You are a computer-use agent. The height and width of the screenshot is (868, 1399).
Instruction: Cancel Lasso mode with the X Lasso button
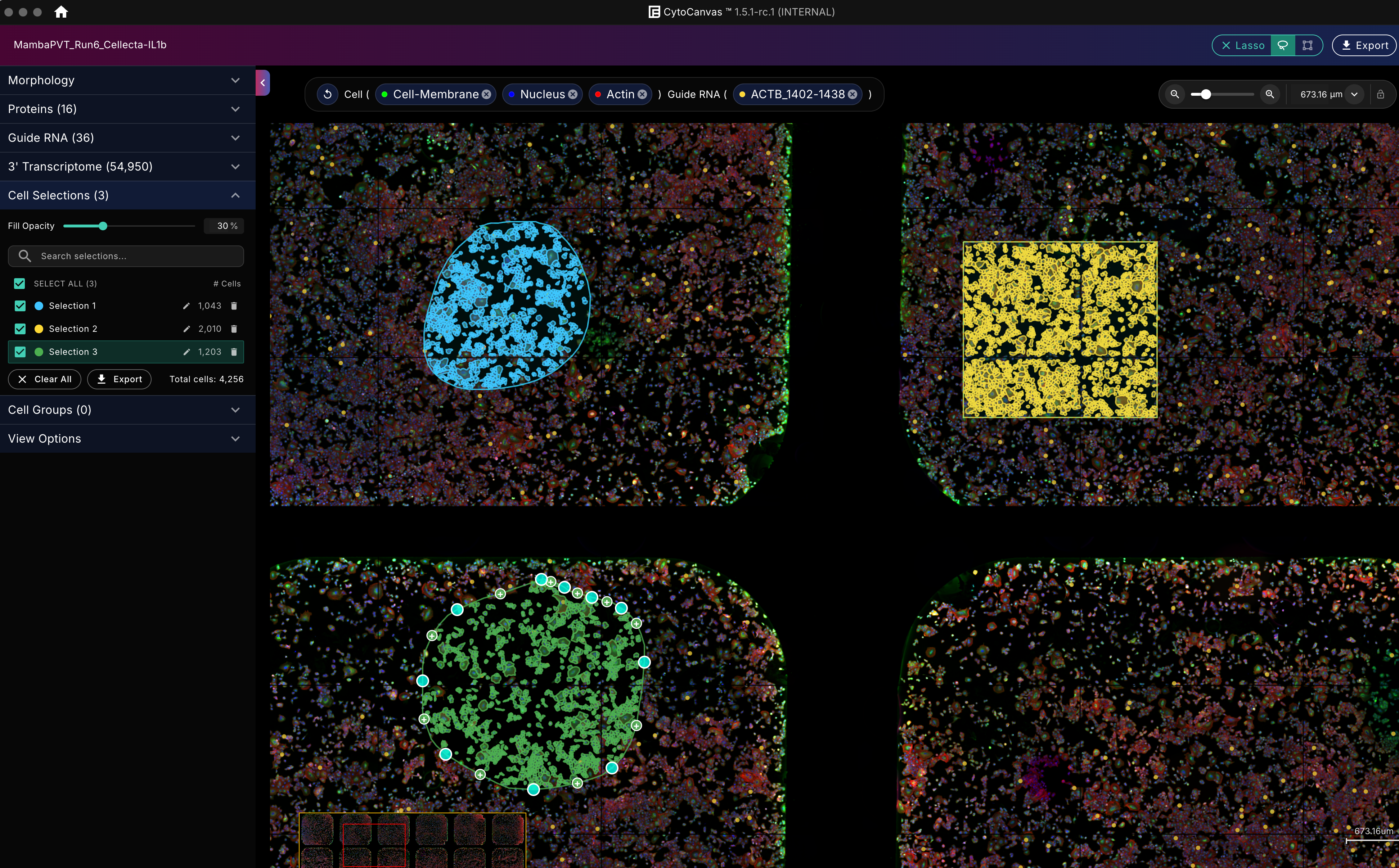pyautogui.click(x=1242, y=45)
